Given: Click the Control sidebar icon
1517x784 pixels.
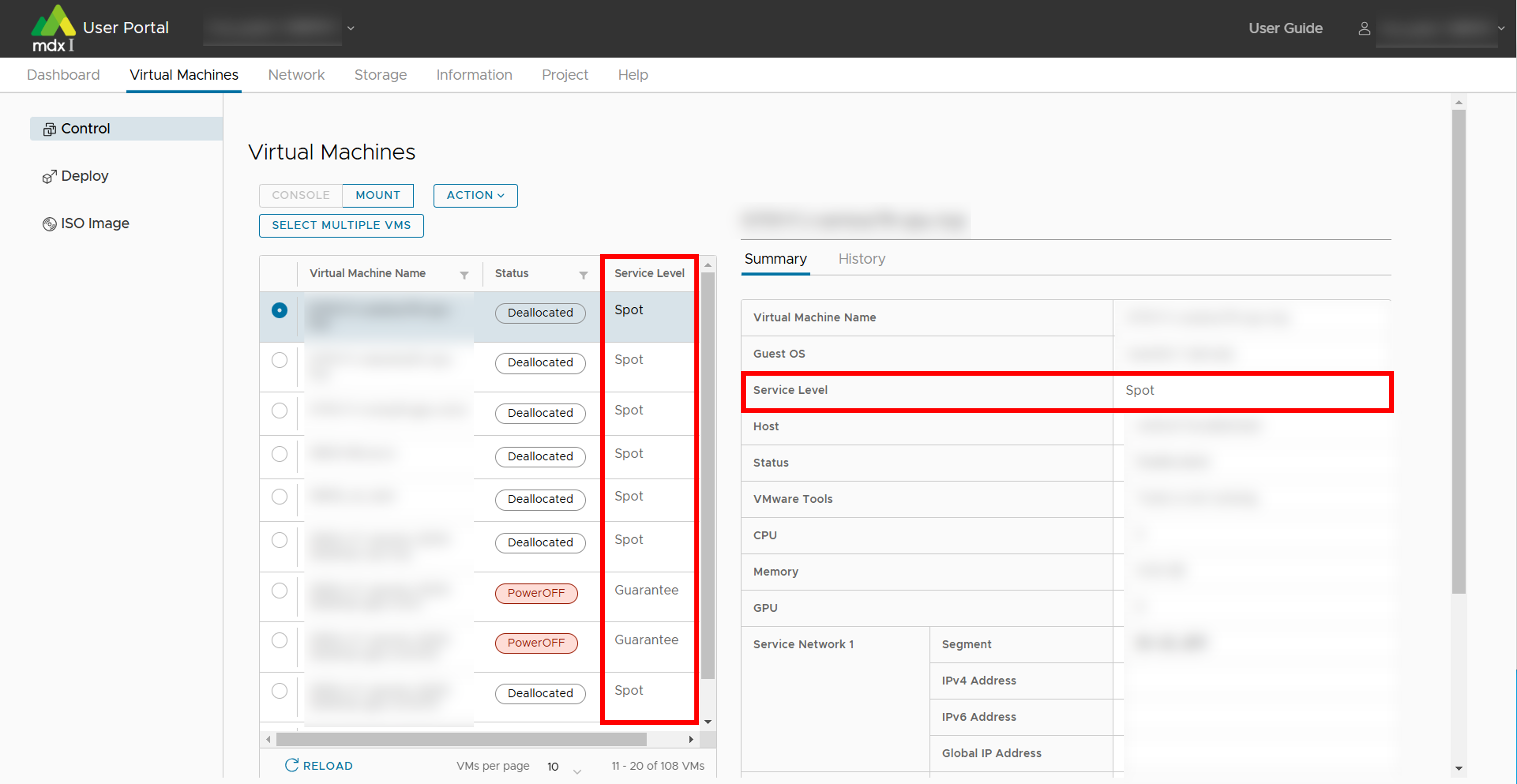Looking at the screenshot, I should pos(49,129).
